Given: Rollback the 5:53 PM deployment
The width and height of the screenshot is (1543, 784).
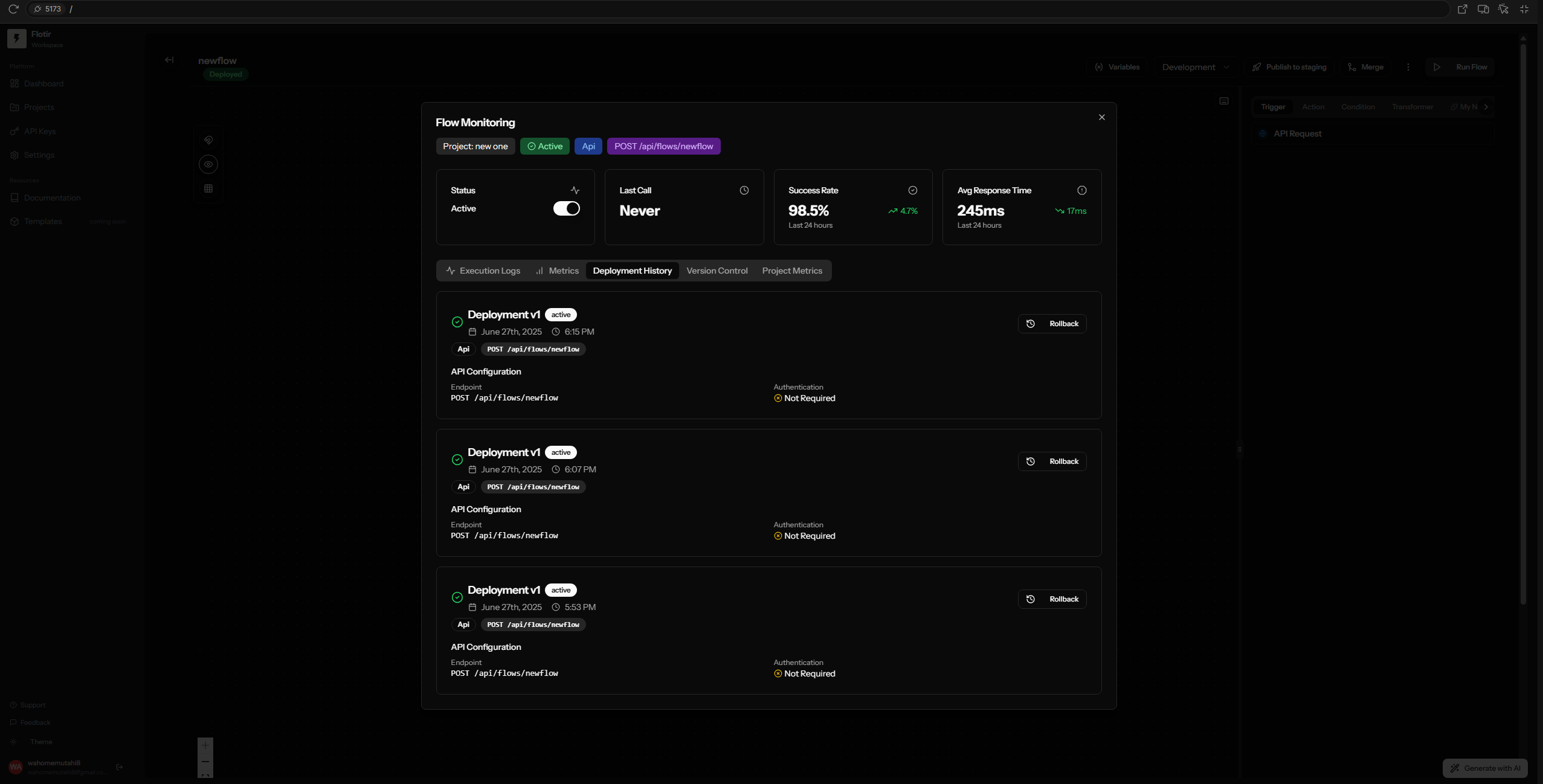Looking at the screenshot, I should tap(1052, 599).
